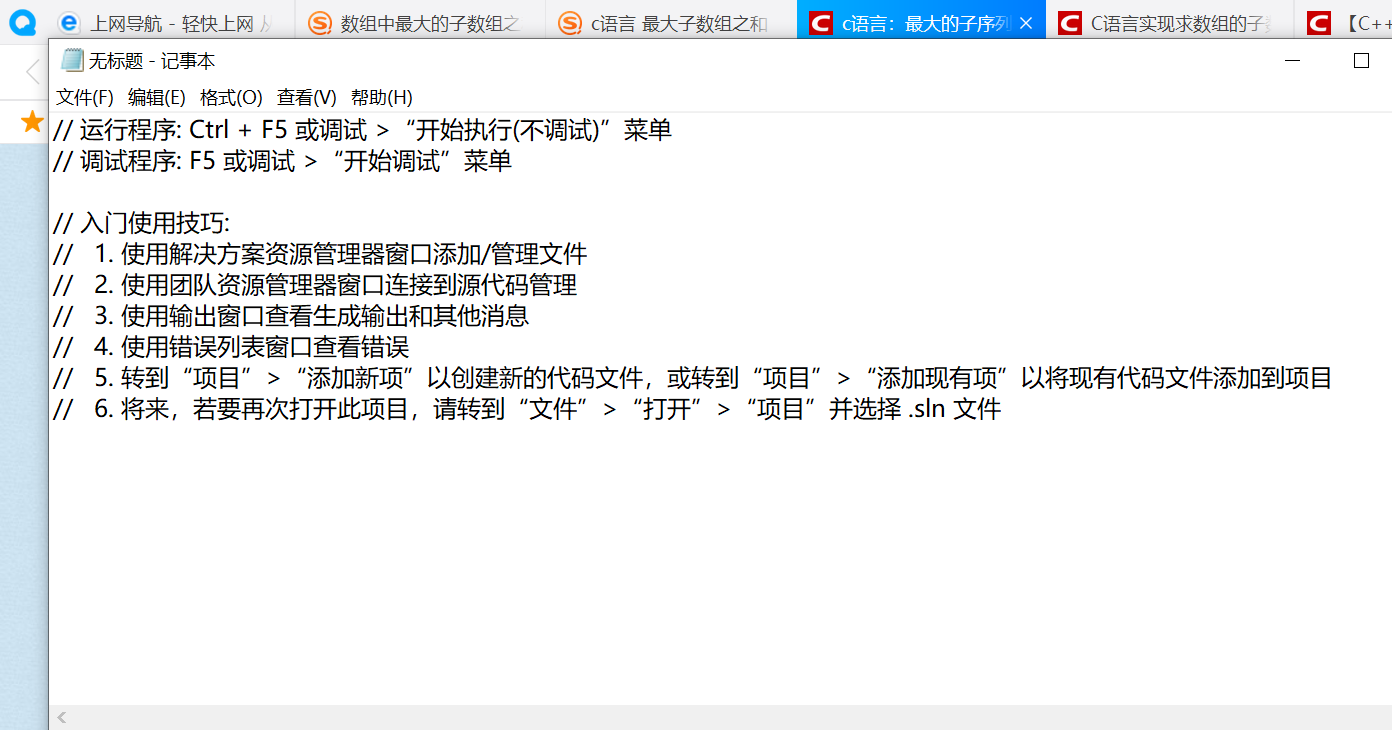Viewport: 1392px width, 730px height.
Task: Click the yellow favorites star in the browser
Action: point(32,122)
